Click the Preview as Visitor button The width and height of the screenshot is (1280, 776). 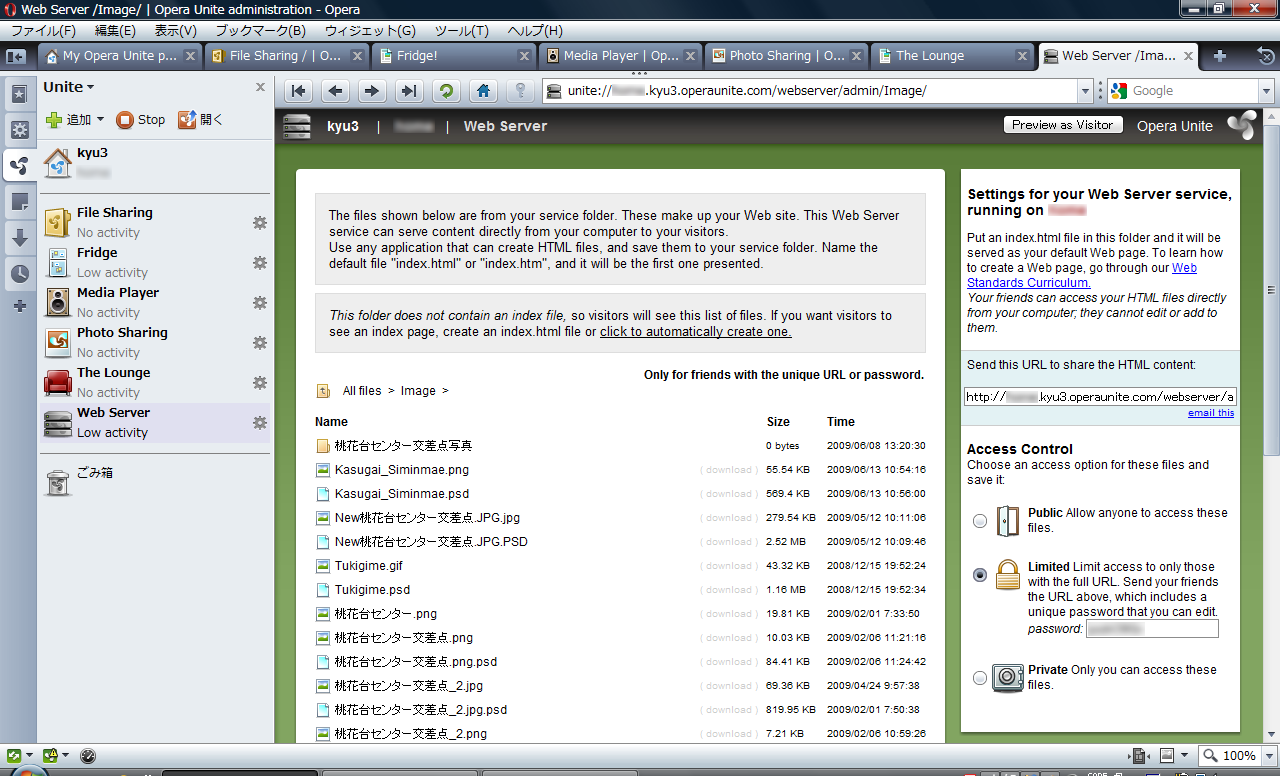[1062, 125]
